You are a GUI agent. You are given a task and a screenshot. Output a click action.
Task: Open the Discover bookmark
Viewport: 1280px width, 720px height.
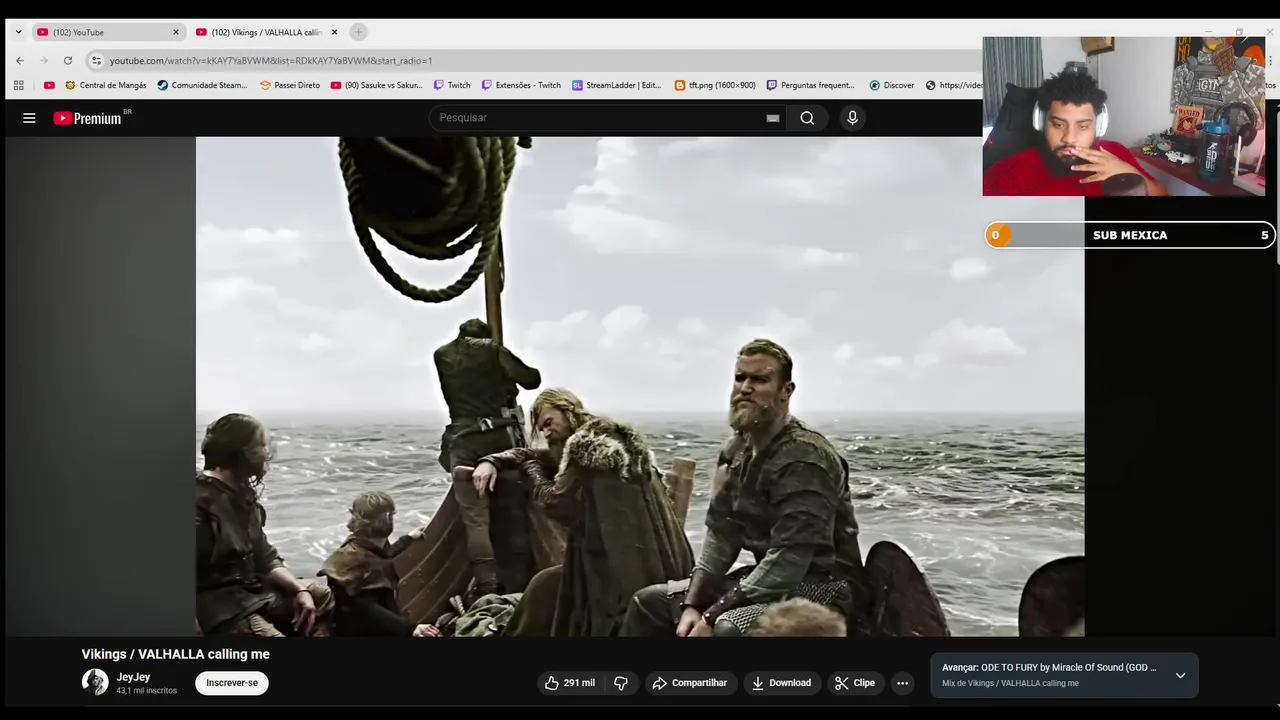click(x=892, y=85)
